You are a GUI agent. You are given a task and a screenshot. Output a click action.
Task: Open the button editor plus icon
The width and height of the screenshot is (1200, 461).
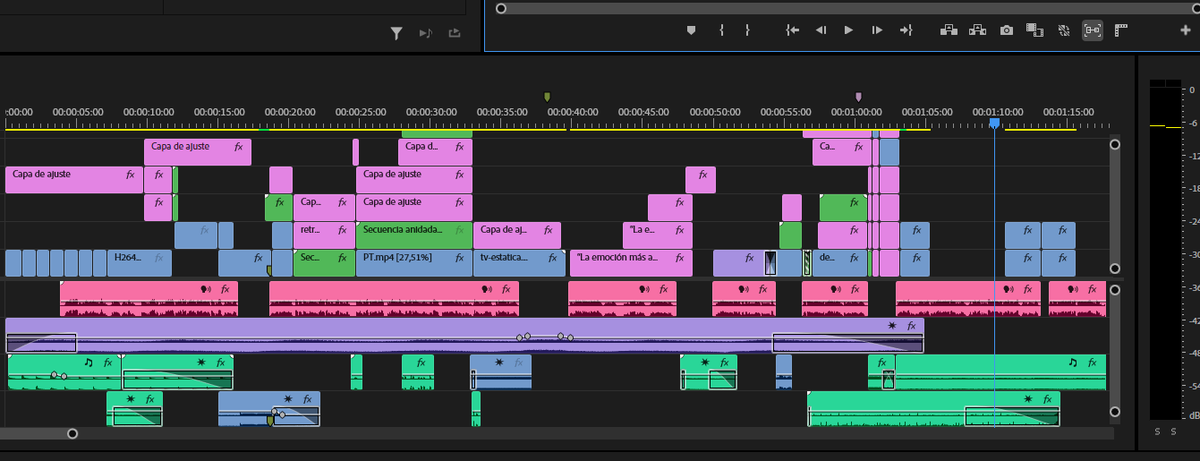pyautogui.click(x=1186, y=31)
